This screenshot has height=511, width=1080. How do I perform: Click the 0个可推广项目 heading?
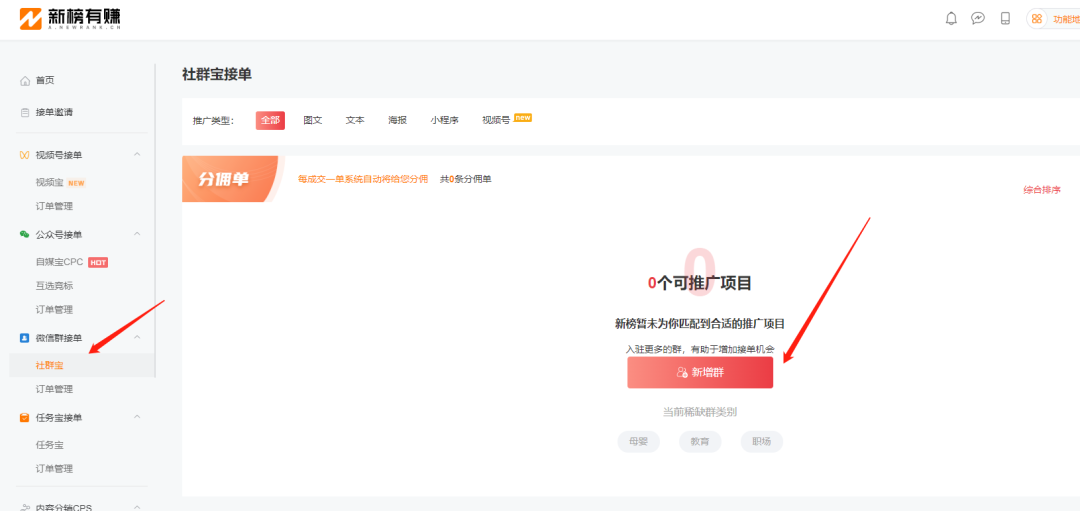click(x=699, y=282)
